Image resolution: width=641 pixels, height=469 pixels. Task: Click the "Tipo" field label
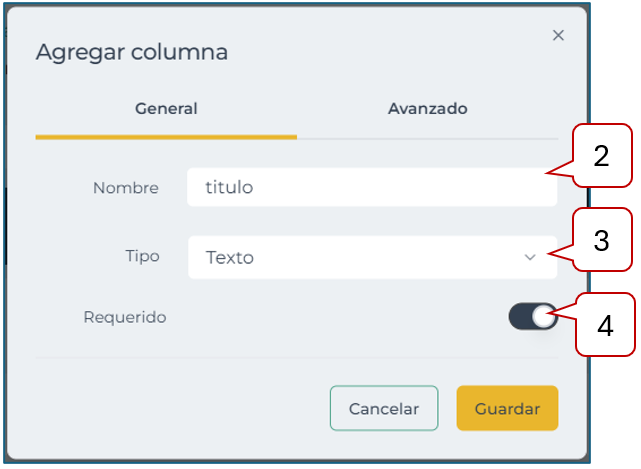pyautogui.click(x=141, y=257)
